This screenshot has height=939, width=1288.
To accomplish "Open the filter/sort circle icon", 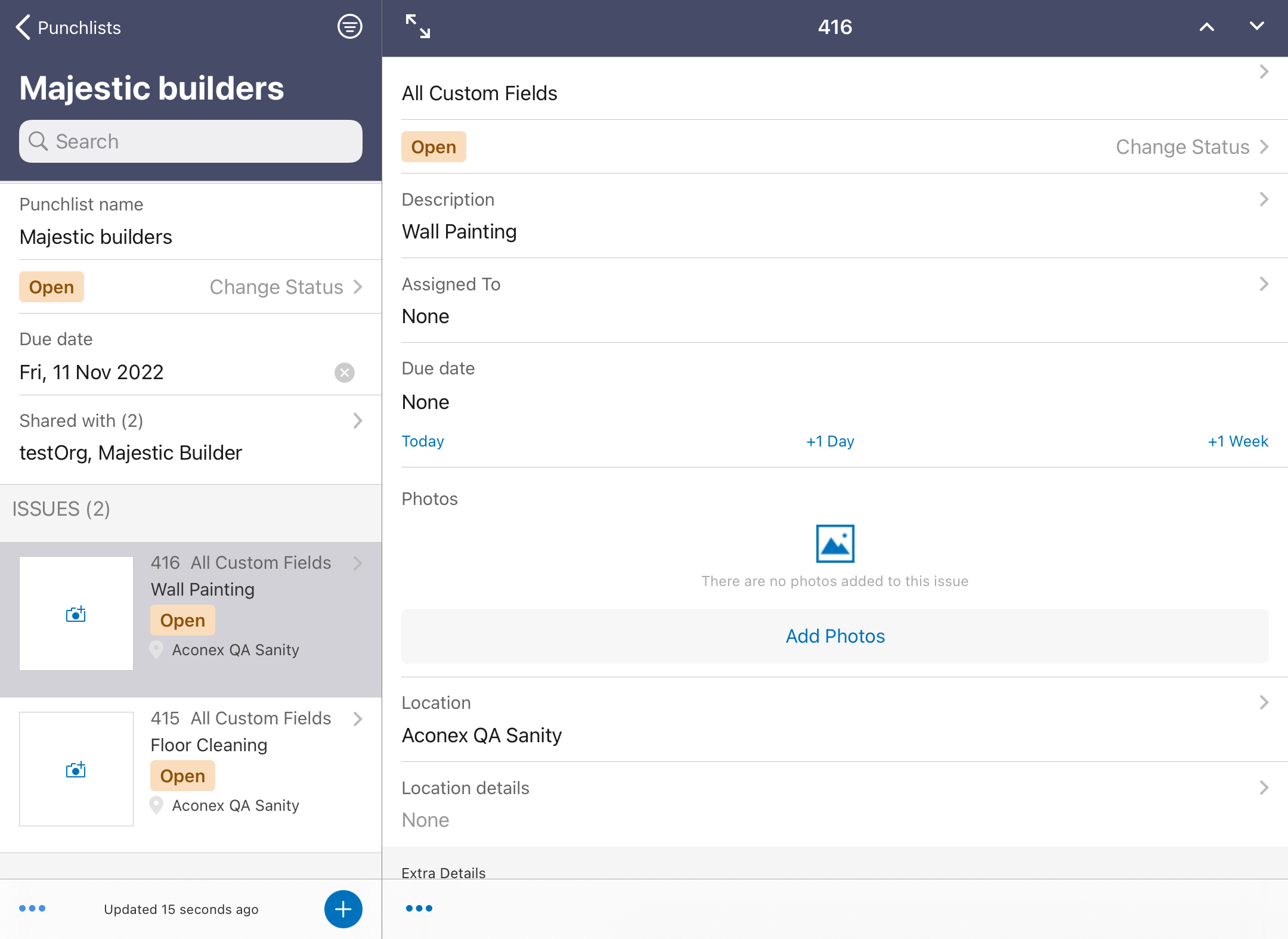I will tap(349, 27).
